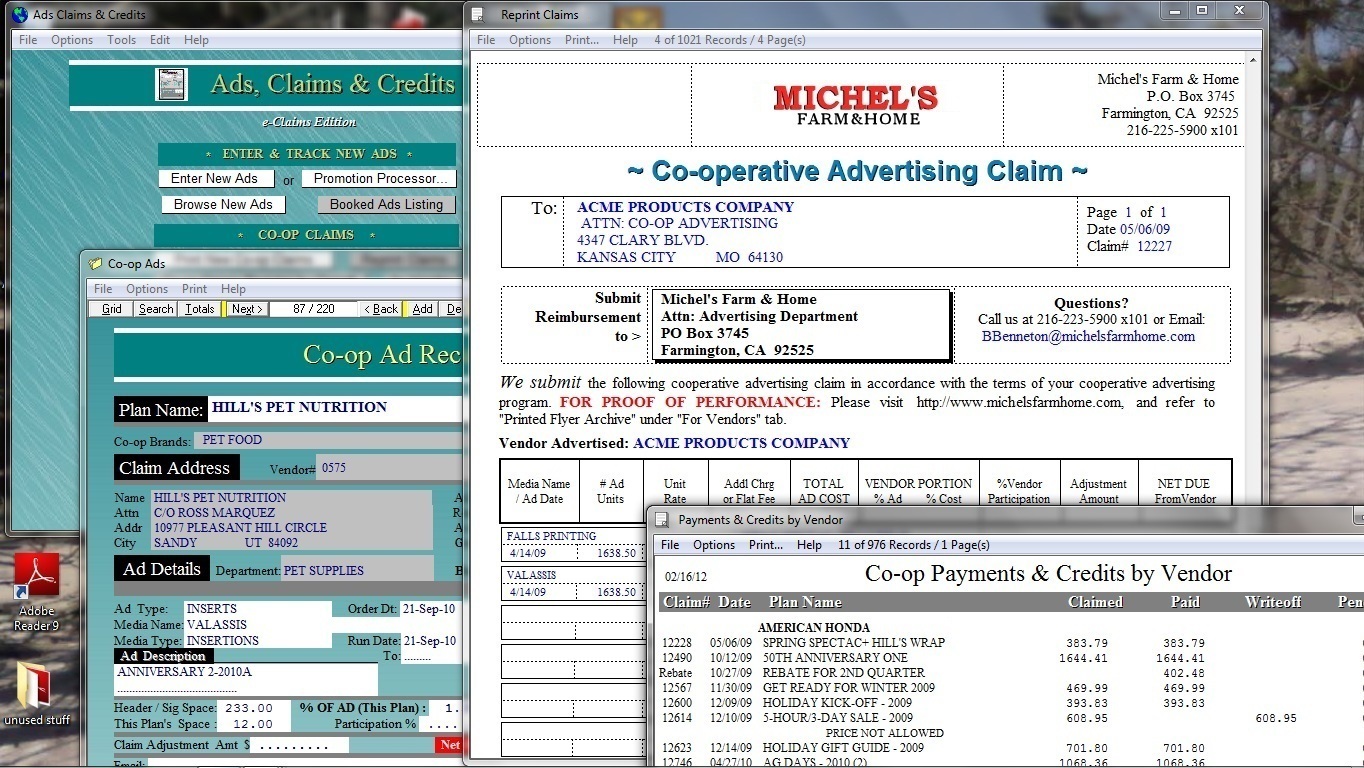Show Totals from Co-op Ads toolbar

point(199,309)
